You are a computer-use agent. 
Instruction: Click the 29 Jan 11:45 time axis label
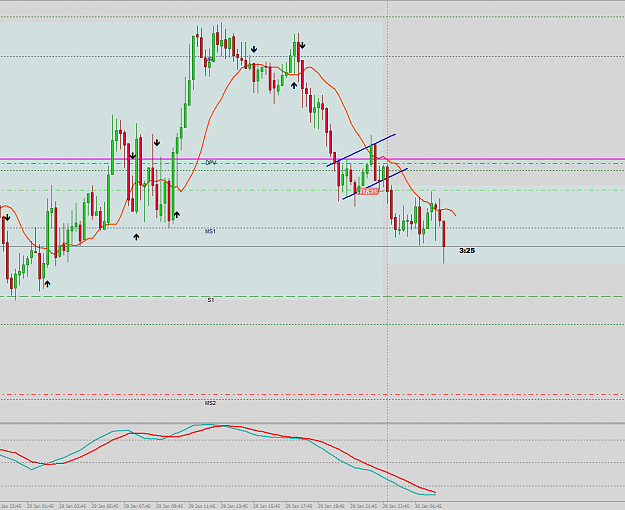[202, 506]
